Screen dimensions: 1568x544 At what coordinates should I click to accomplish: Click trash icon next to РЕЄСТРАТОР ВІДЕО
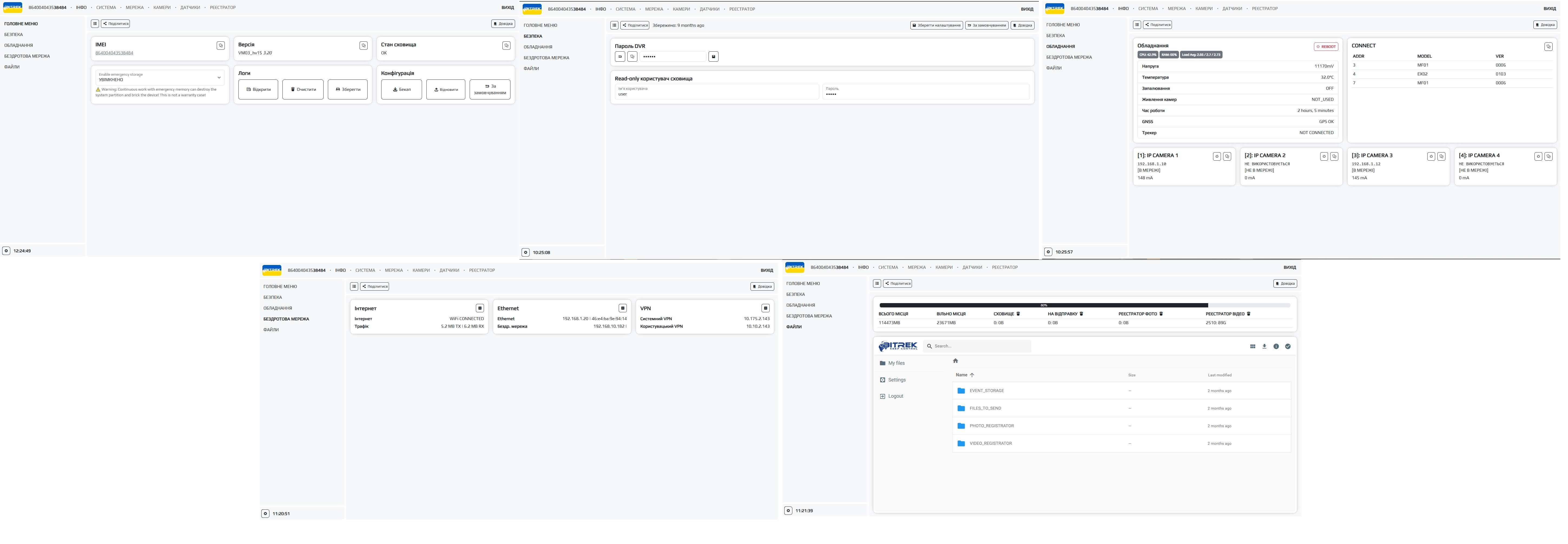click(1249, 314)
